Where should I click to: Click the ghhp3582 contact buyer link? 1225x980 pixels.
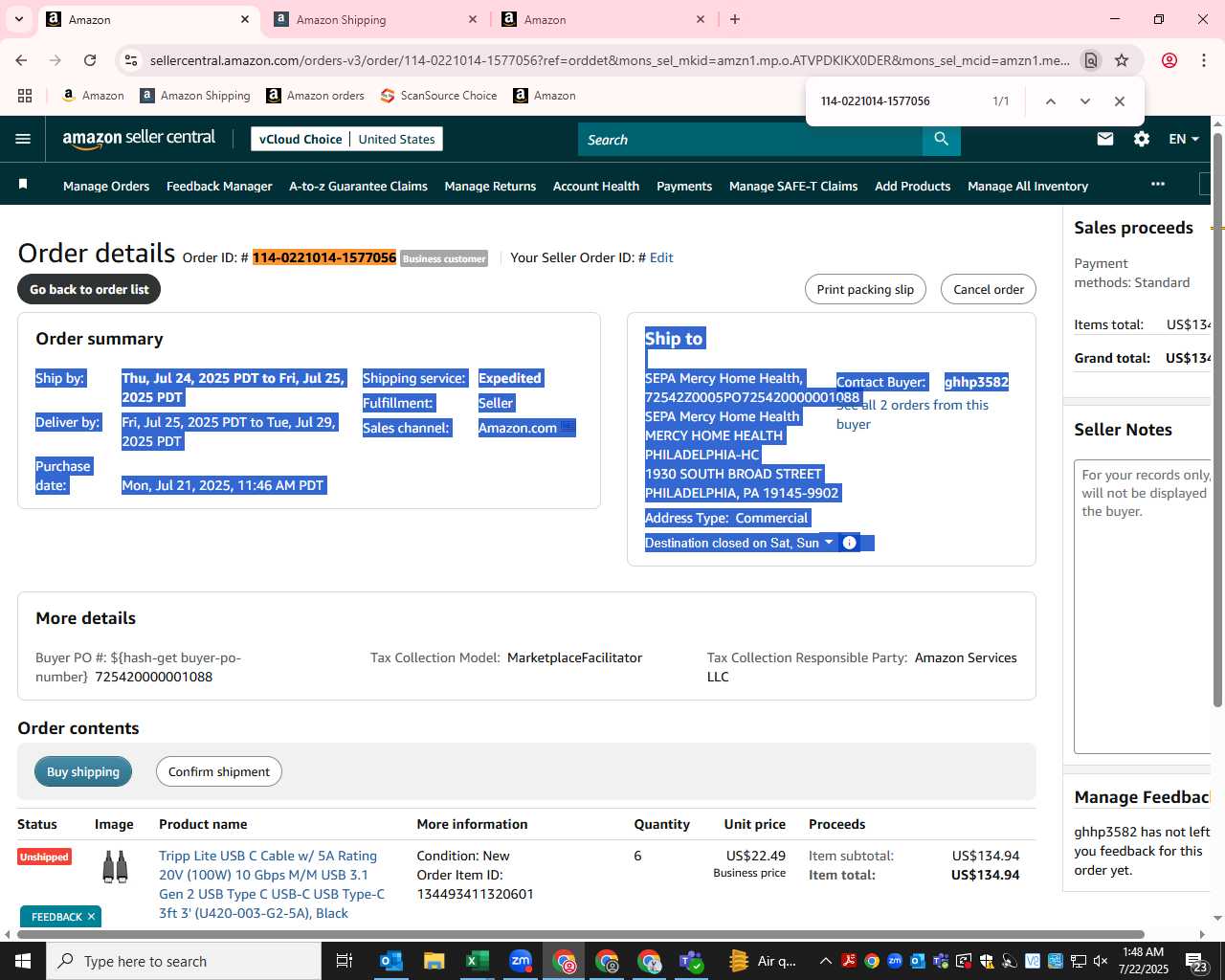[976, 382]
